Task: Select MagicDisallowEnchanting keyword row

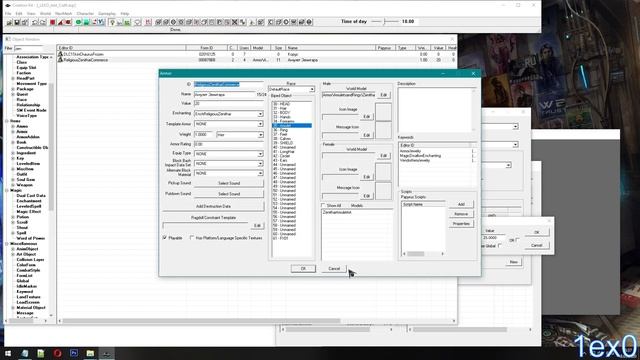Action: coord(436,156)
